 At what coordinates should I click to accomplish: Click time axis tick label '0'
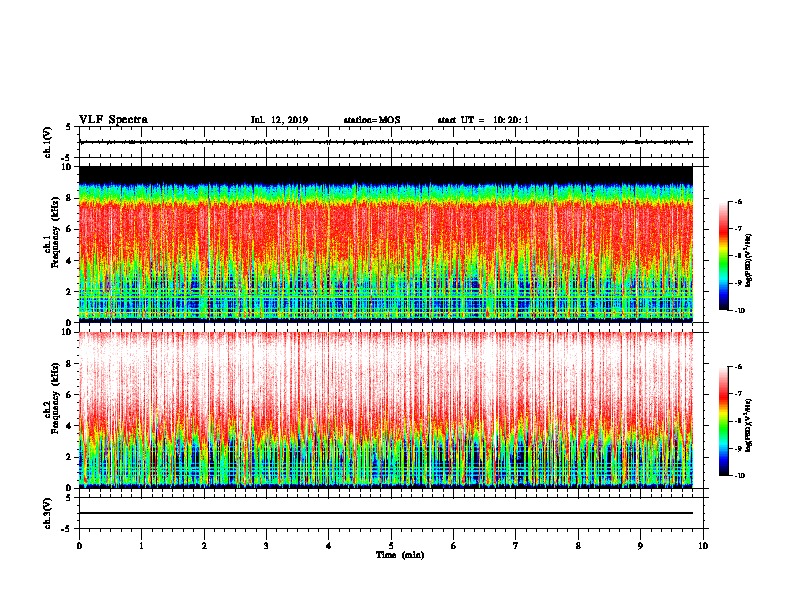pos(79,546)
